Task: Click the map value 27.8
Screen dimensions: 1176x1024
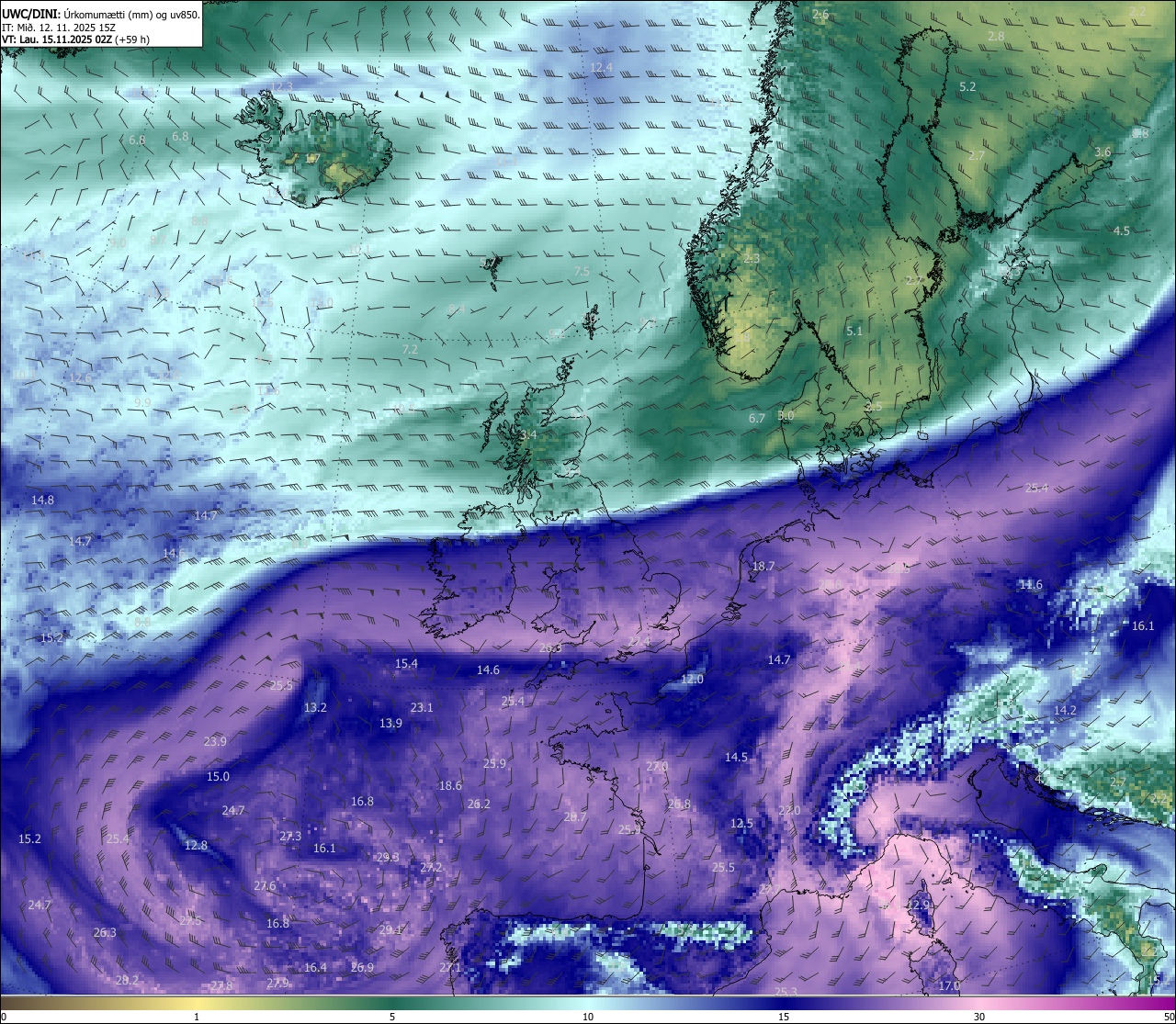Action: click(221, 985)
